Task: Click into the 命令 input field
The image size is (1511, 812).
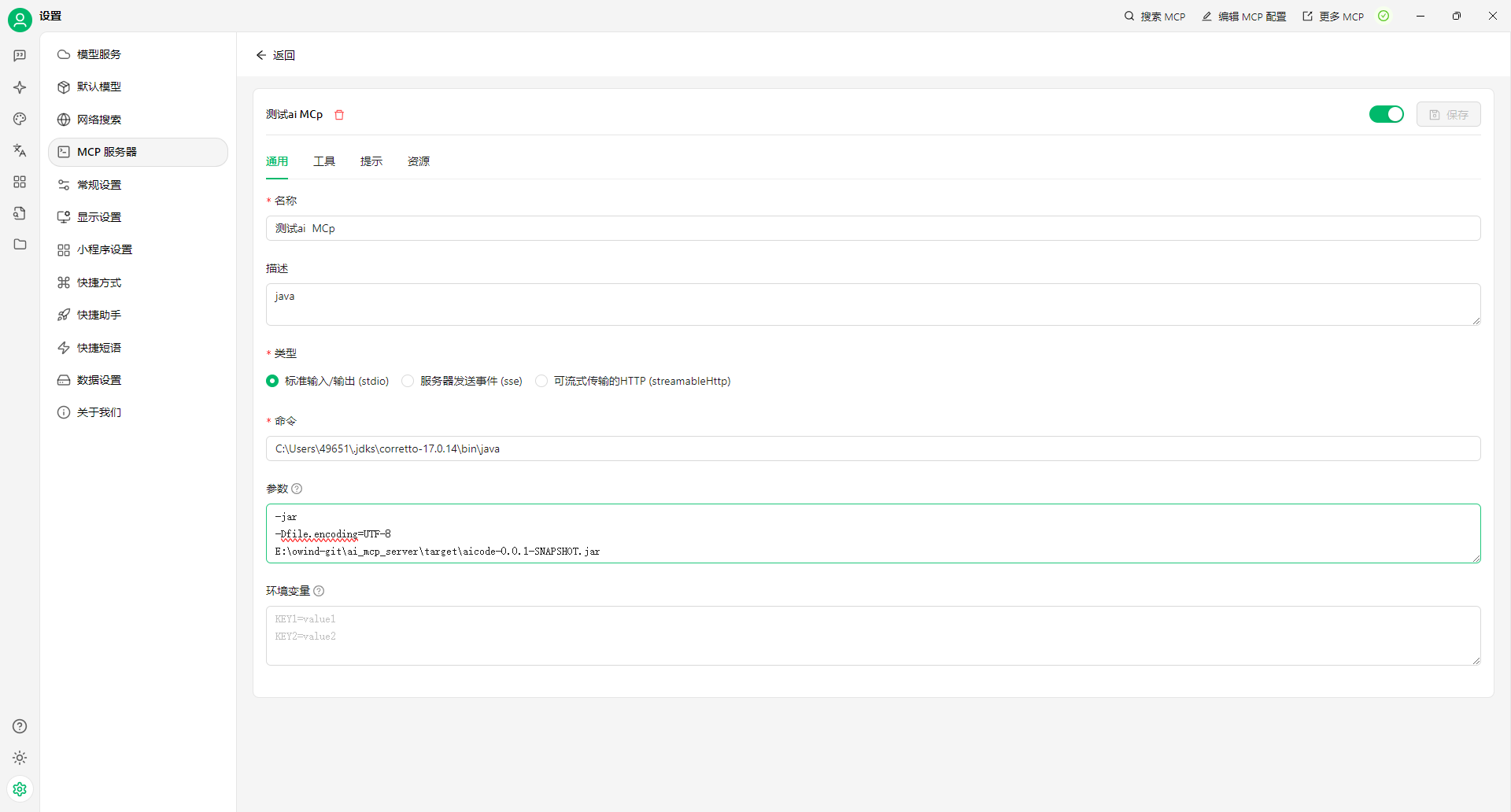Action: pyautogui.click(x=873, y=448)
